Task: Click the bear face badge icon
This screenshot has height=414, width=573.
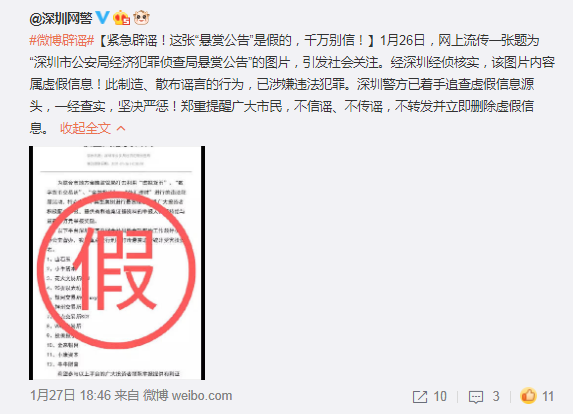Action: [x=141, y=18]
